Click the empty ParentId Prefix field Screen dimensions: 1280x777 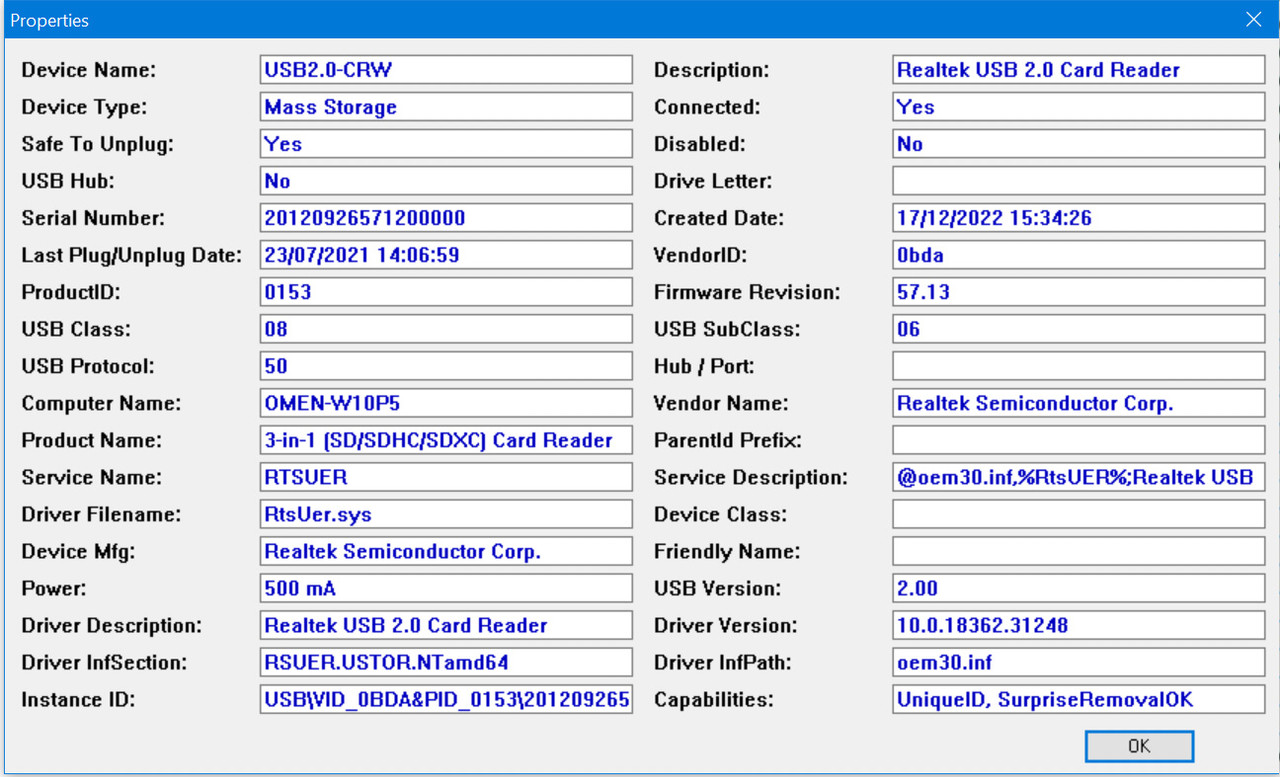point(1079,440)
